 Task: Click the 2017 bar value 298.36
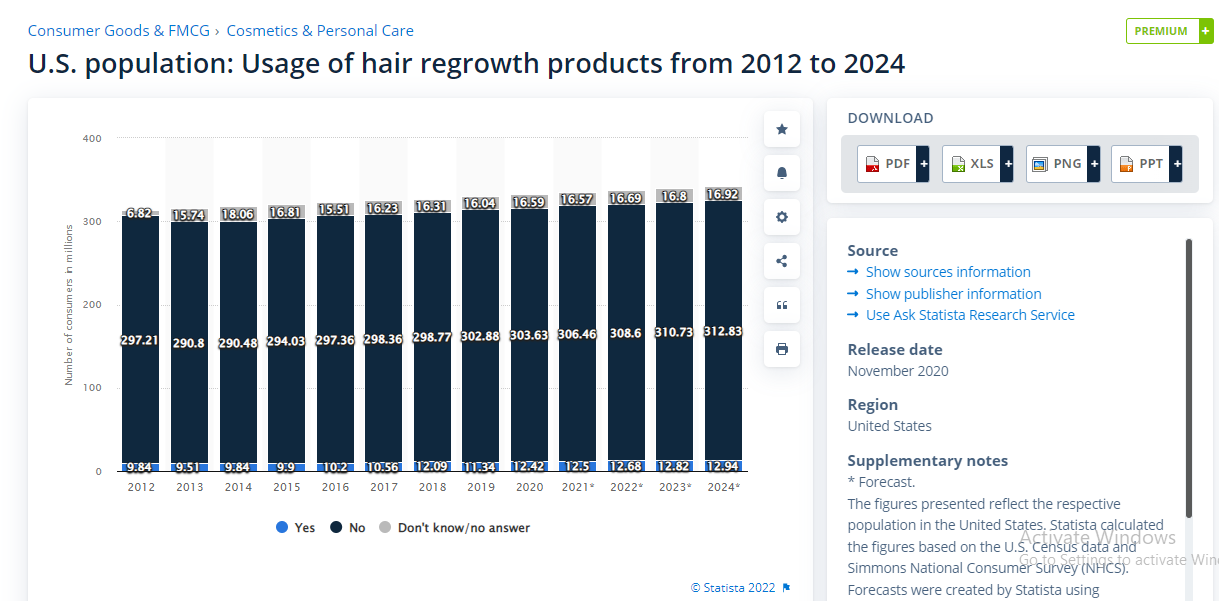click(x=384, y=339)
